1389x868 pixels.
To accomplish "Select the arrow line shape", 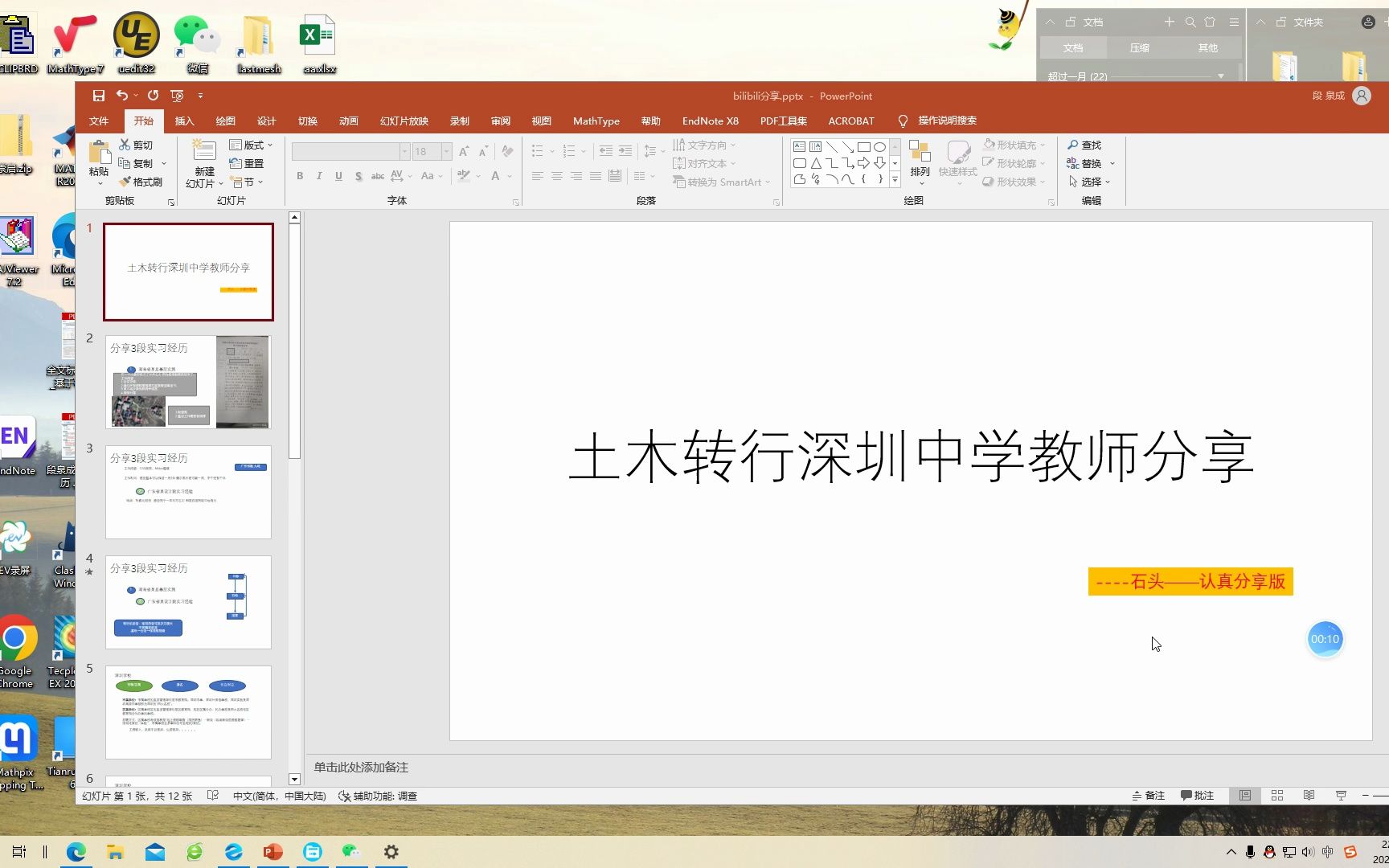I will pos(847,147).
